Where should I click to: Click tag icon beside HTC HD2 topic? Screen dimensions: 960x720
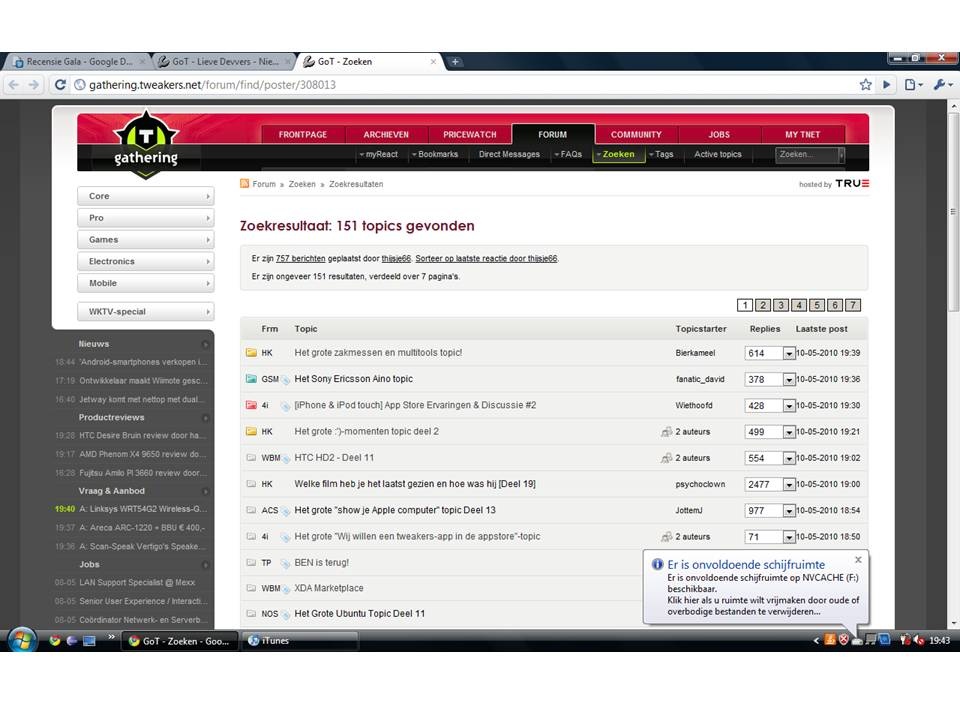285,458
